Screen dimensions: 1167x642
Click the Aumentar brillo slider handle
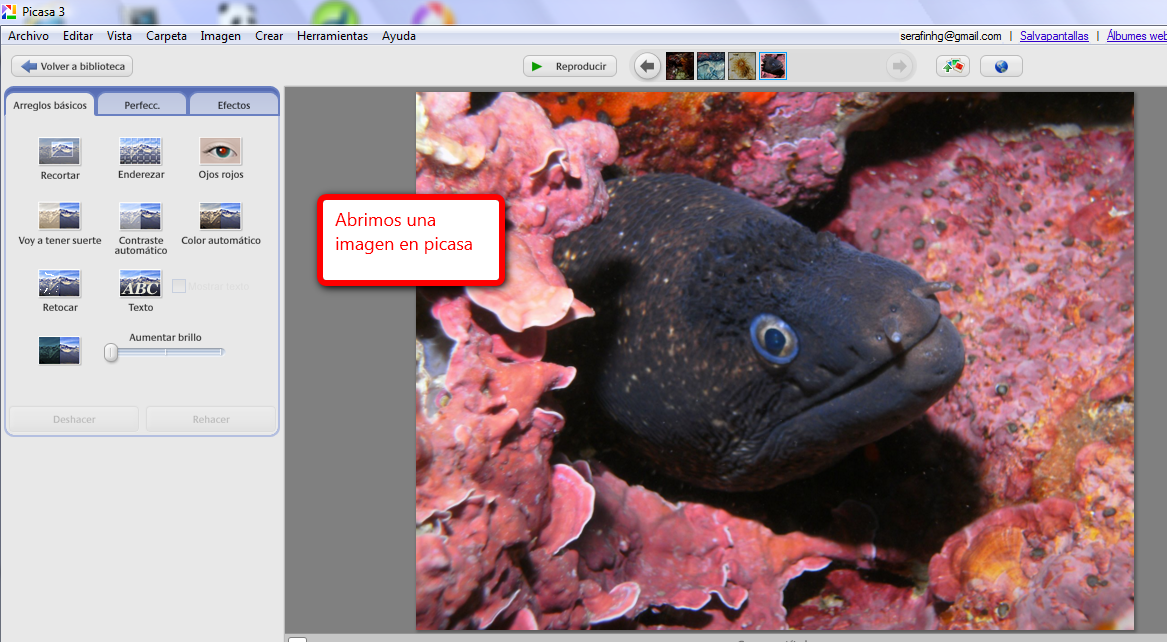[111, 352]
